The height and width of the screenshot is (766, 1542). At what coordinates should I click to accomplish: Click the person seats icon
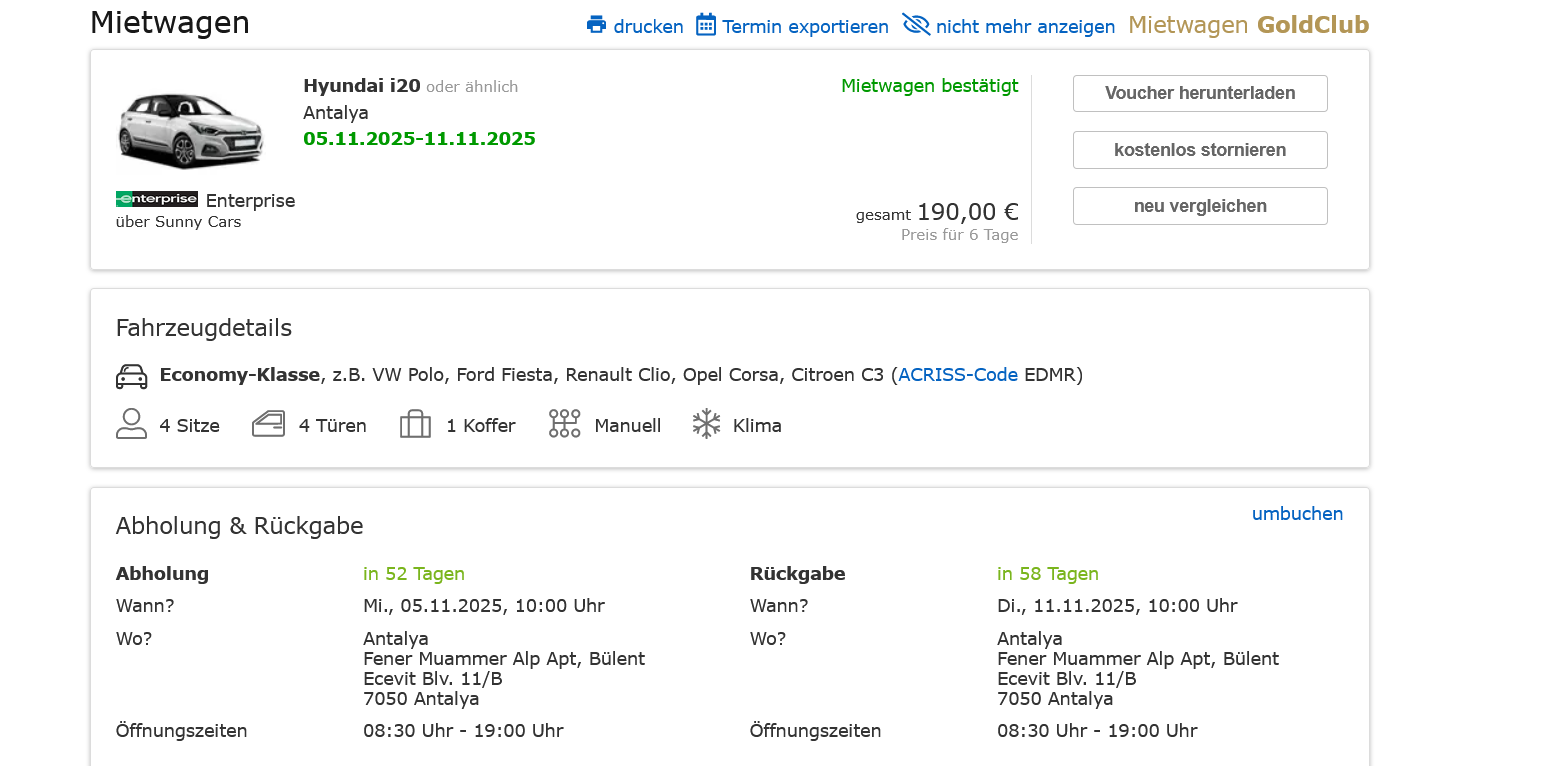pyautogui.click(x=131, y=425)
